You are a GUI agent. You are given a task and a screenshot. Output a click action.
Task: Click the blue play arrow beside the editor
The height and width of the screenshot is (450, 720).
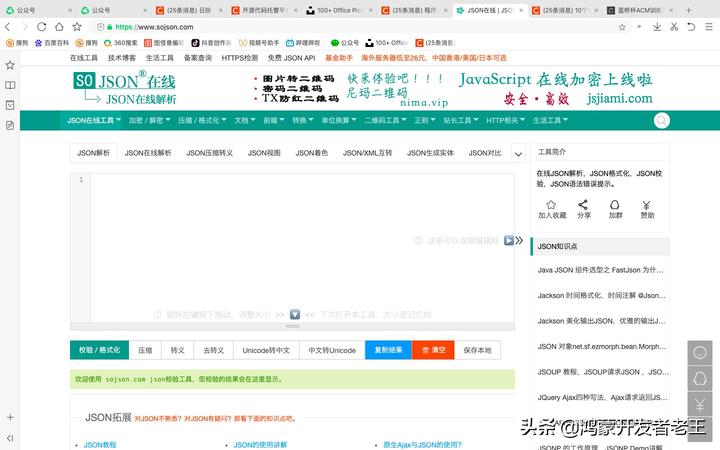[509, 240]
